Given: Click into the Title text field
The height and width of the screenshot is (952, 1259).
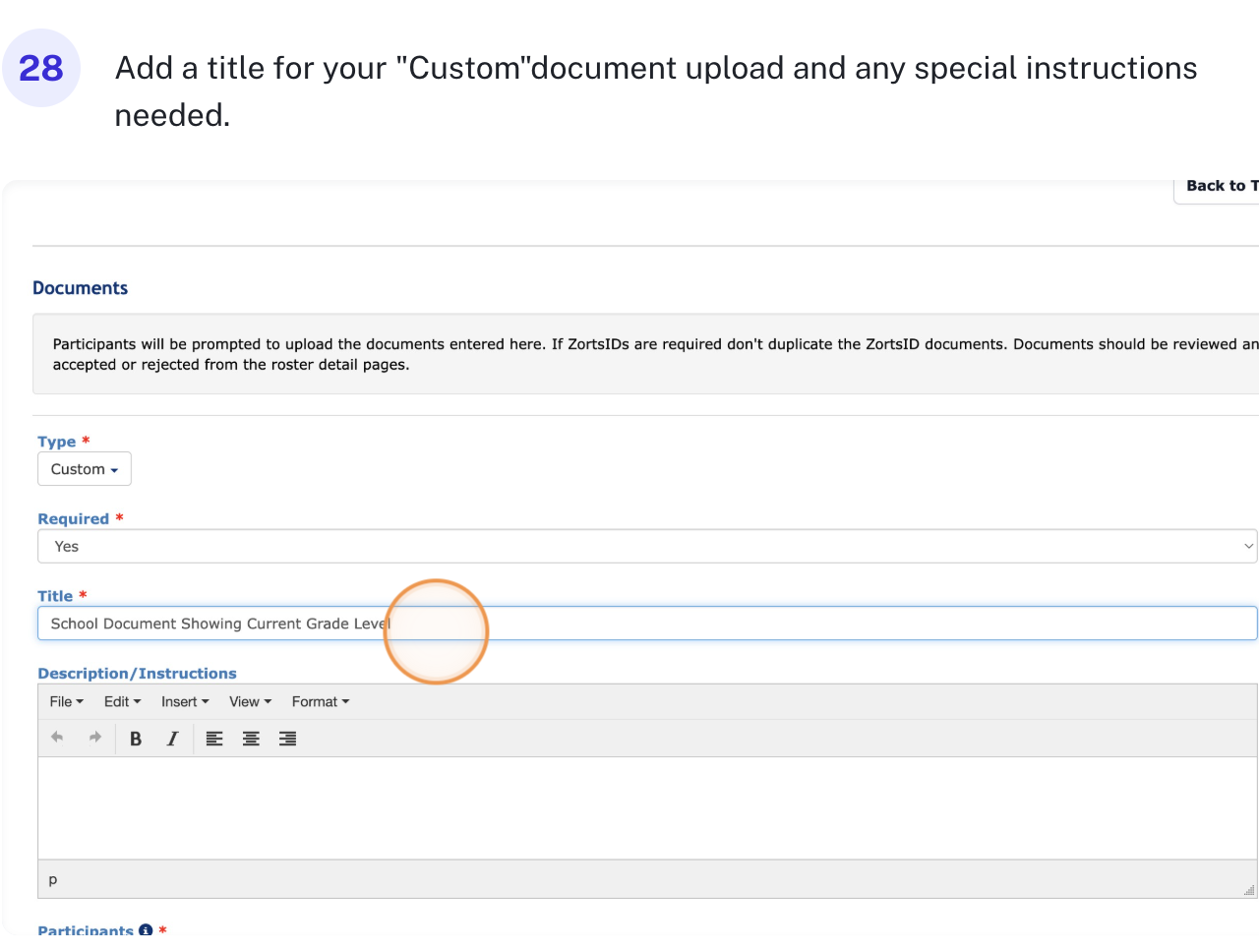Looking at the screenshot, I should [x=787, y=624].
